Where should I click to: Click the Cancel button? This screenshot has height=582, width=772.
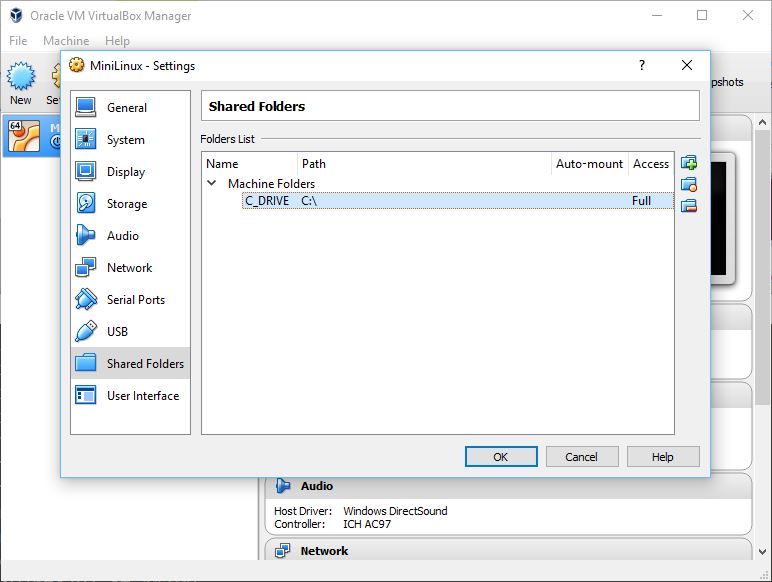[581, 457]
